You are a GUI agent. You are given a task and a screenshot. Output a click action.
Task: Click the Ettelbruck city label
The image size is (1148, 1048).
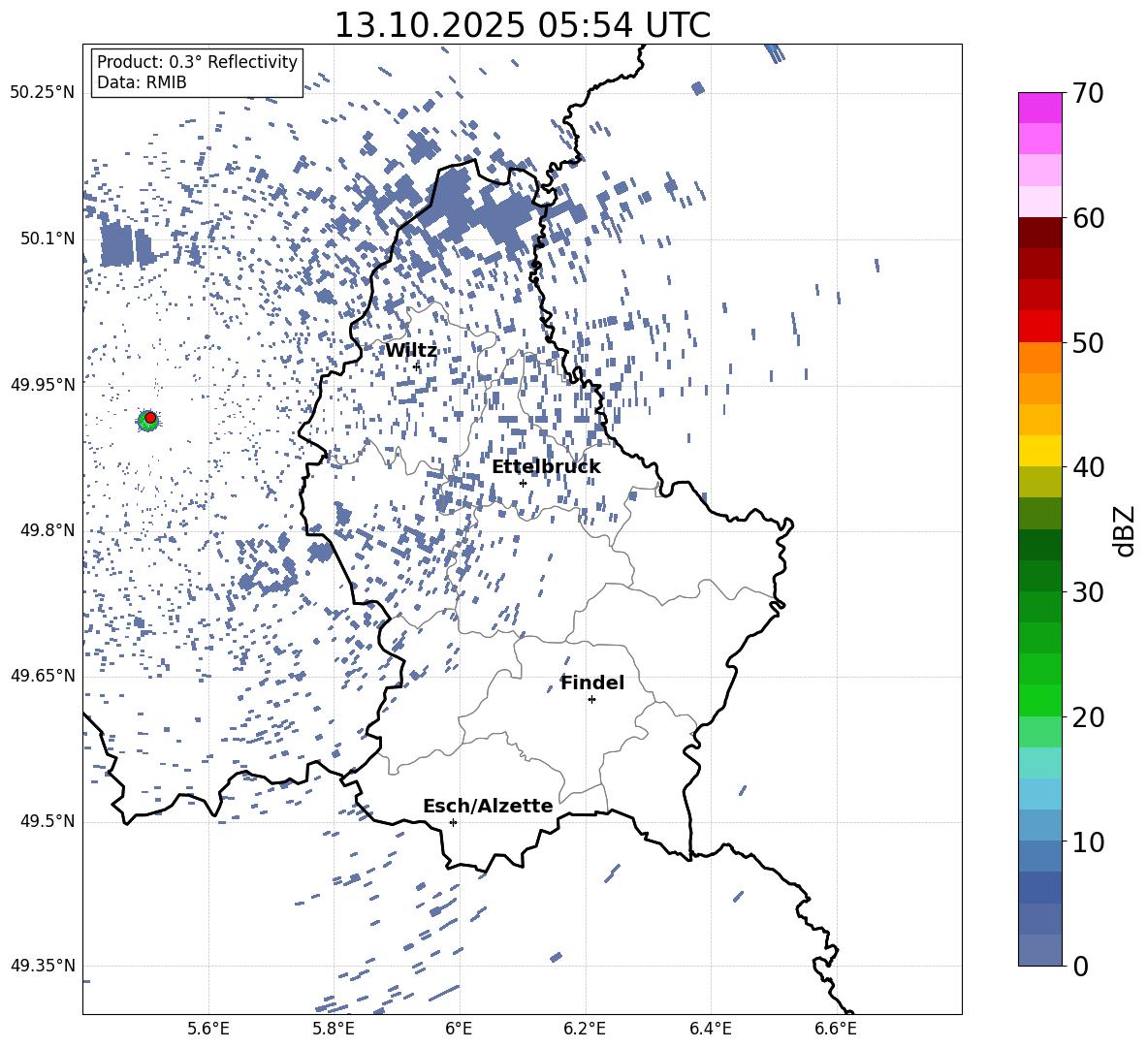(546, 467)
